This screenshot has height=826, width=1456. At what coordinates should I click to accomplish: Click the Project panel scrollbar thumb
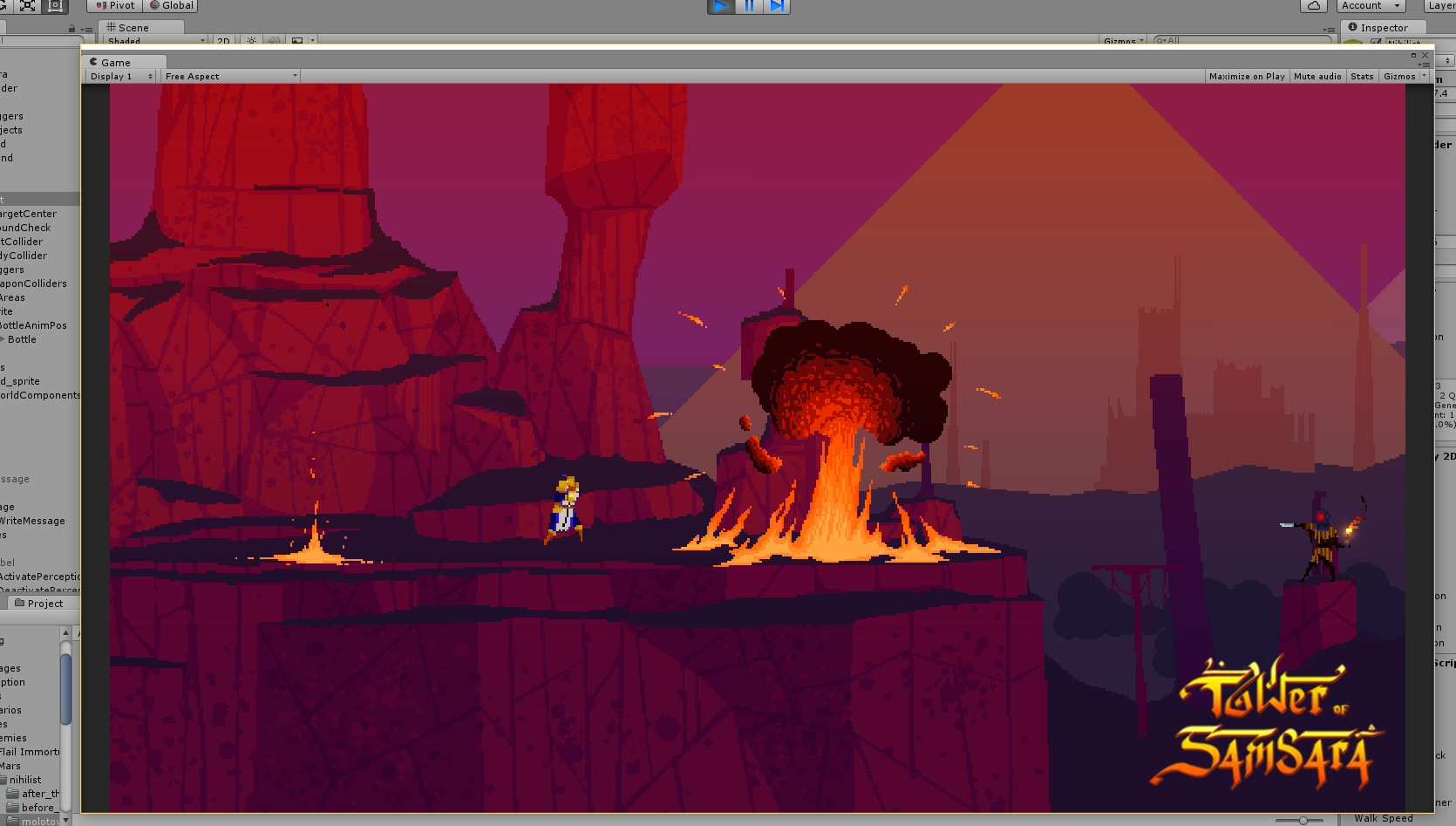coord(65,689)
